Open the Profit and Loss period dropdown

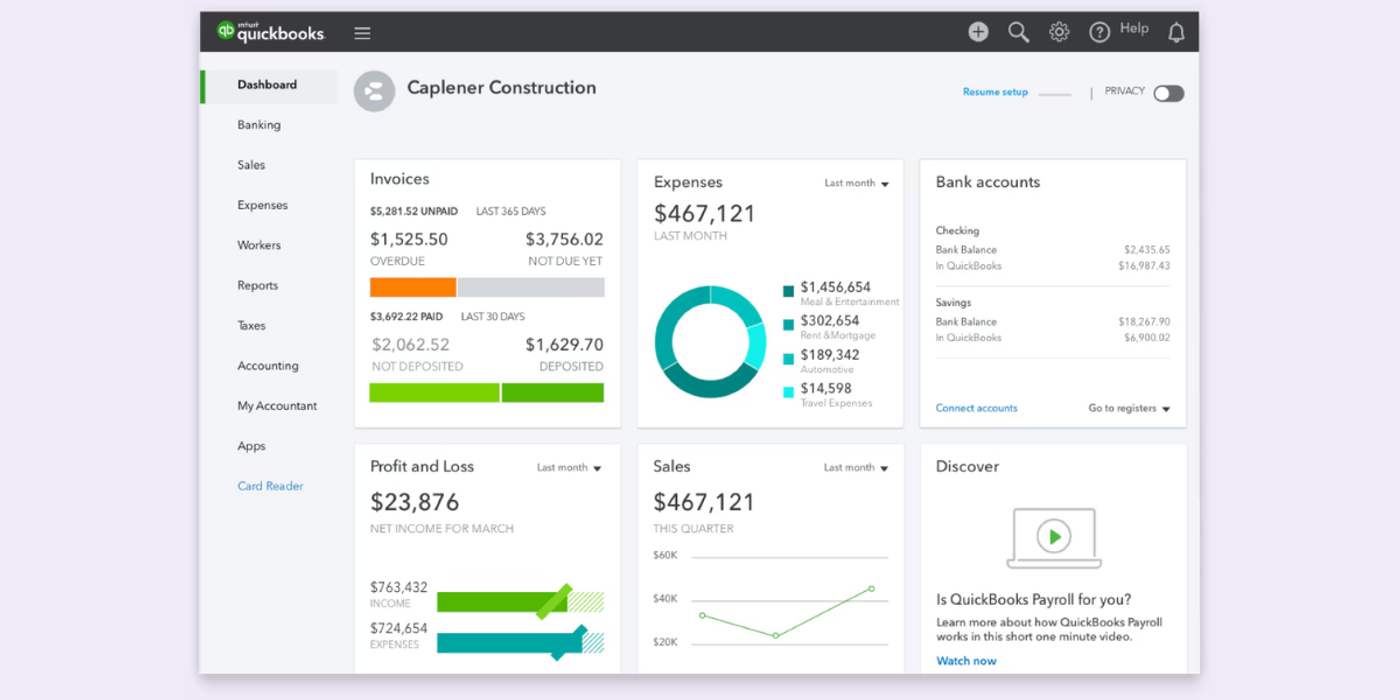click(x=568, y=467)
